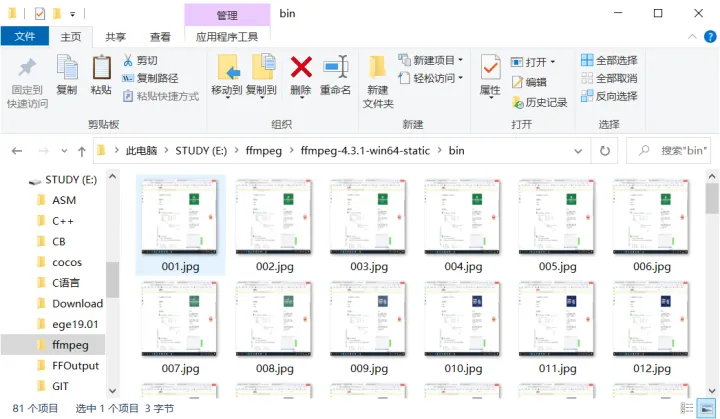Open the 文件 File menu
The height and width of the screenshot is (419, 720).
click(x=24, y=36)
